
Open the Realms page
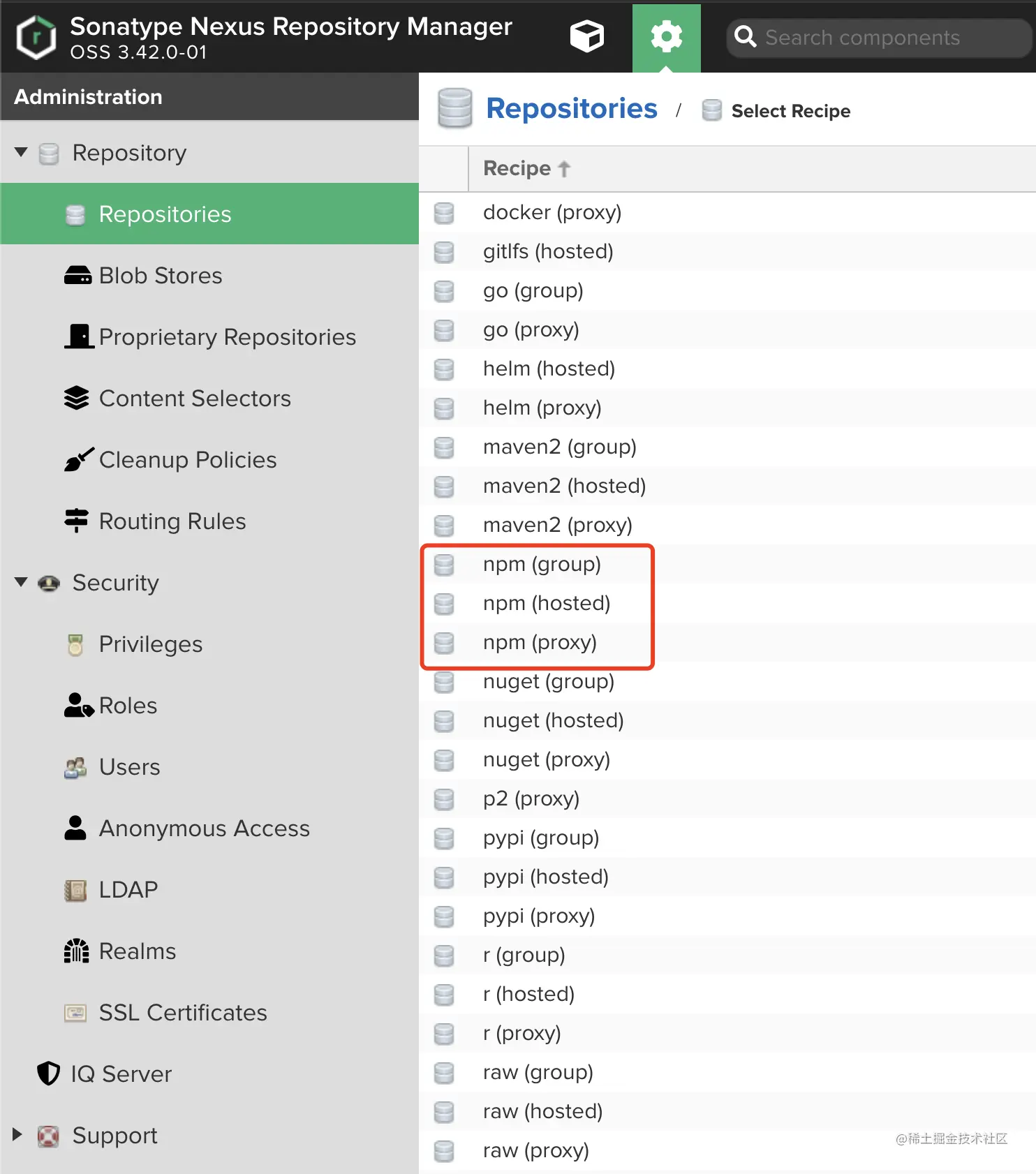[138, 951]
